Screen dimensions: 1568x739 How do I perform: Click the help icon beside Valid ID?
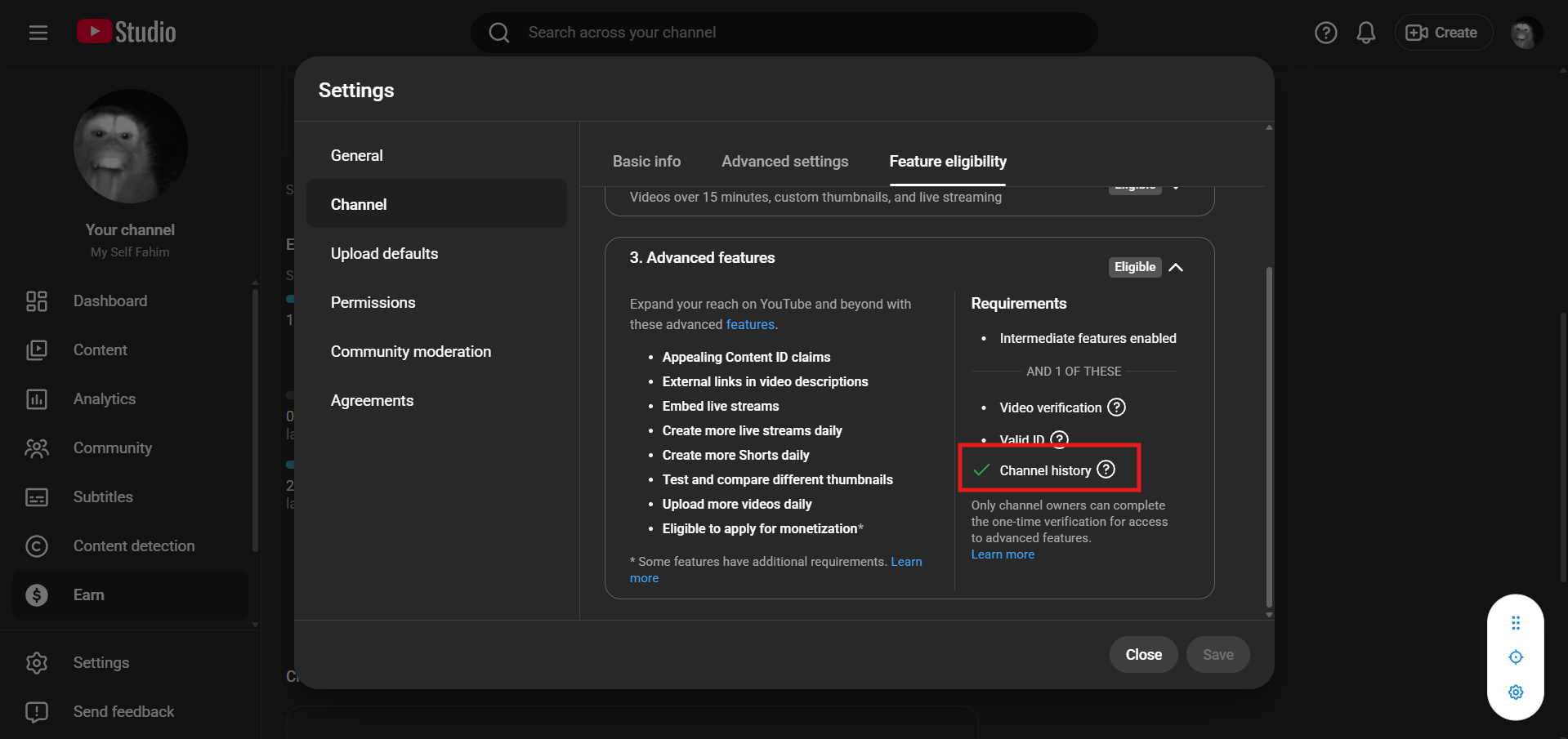pyautogui.click(x=1059, y=439)
